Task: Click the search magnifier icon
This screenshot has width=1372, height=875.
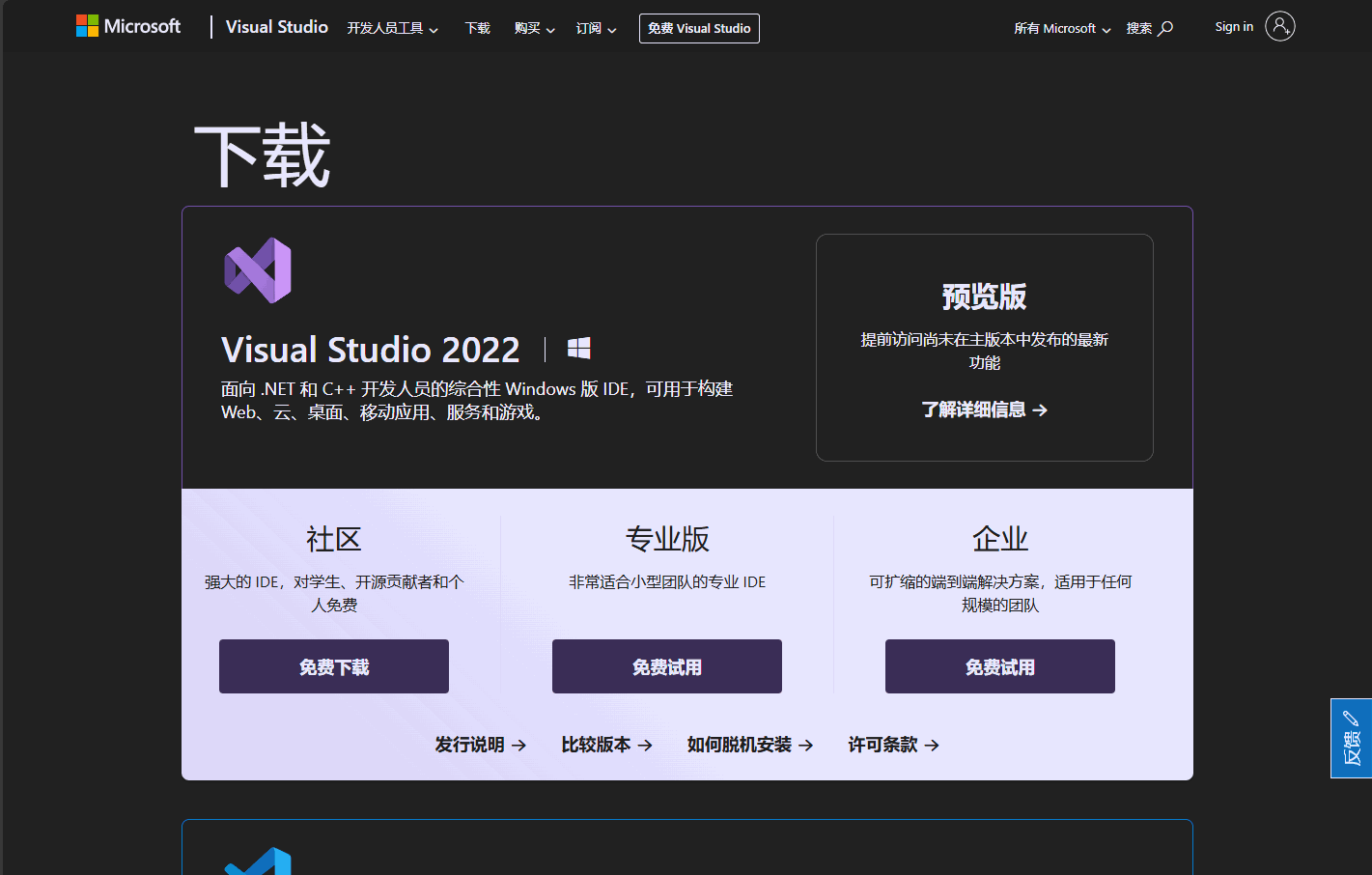Action: pos(1165,28)
